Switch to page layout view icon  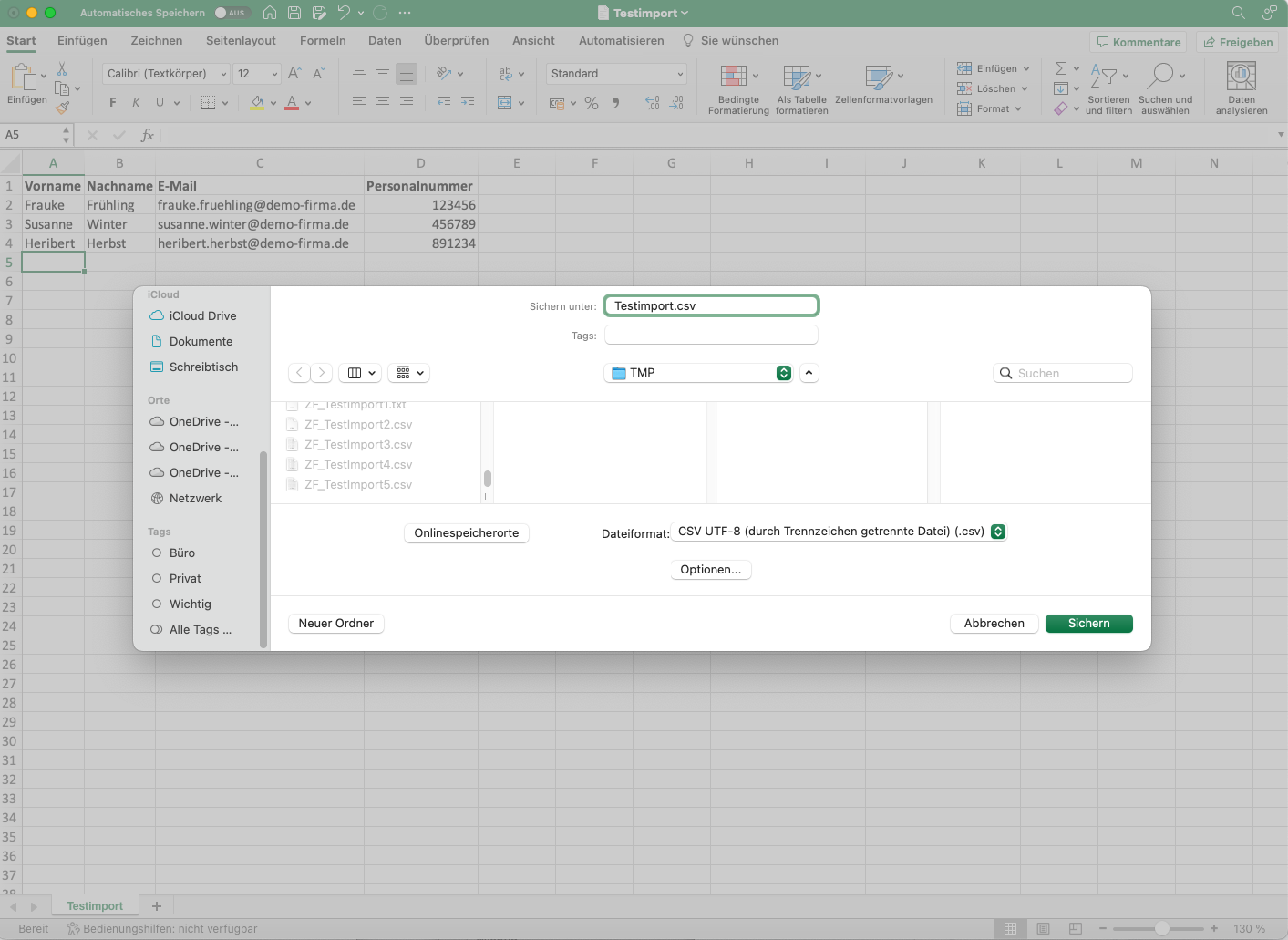point(1044,928)
